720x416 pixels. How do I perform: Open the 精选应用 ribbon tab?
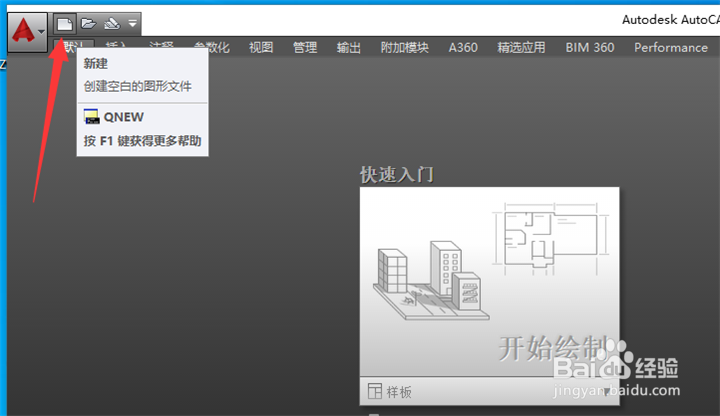point(521,47)
